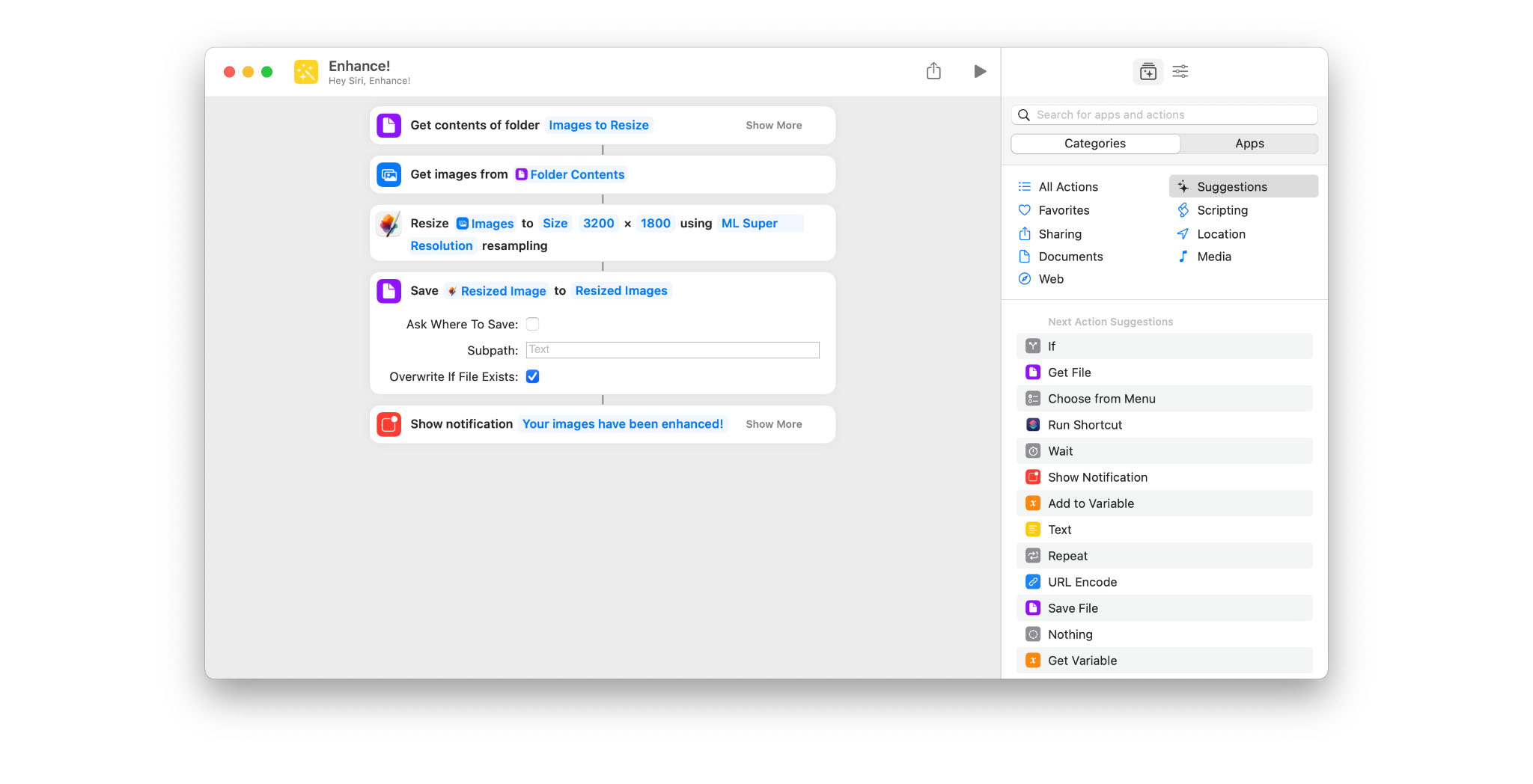Uncheck Overwrite If File Exists checkbox

533,376
